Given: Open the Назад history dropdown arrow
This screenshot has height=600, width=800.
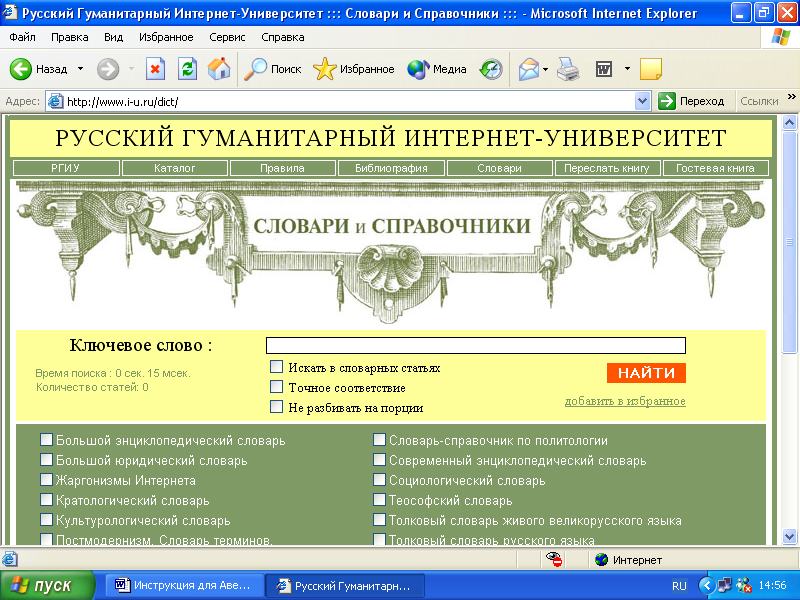Looking at the screenshot, I should coord(81,68).
